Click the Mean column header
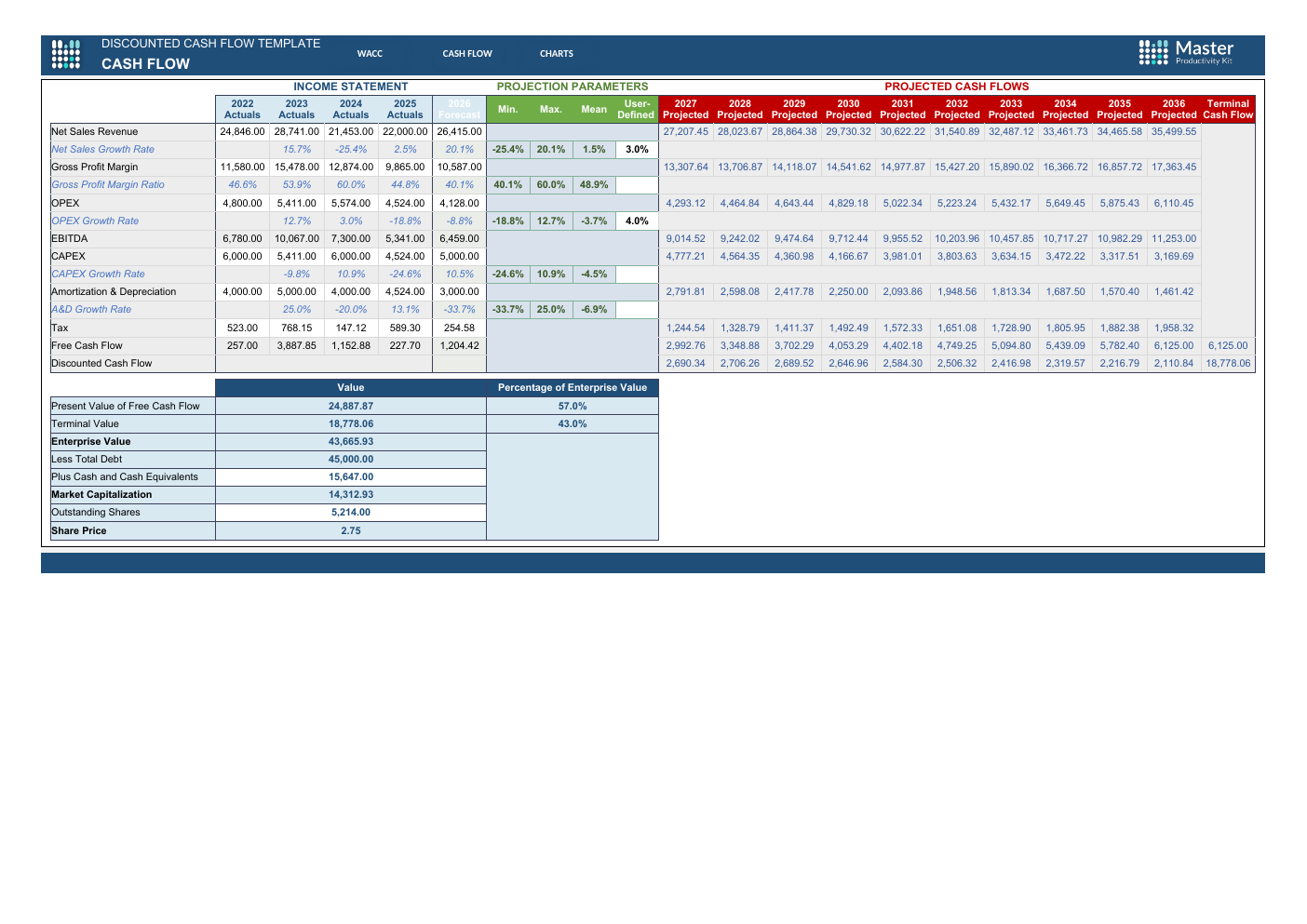Image resolution: width=1307 pixels, height=924 pixels. (x=594, y=110)
